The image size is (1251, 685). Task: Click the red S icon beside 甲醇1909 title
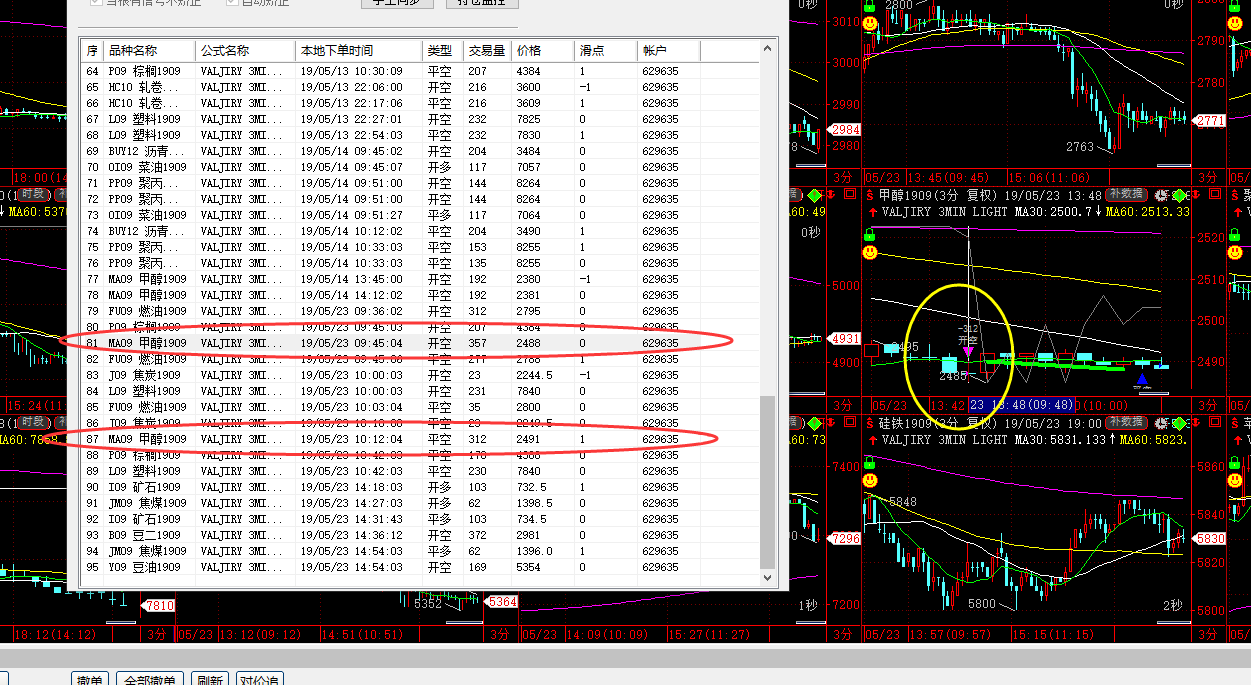tap(870, 195)
